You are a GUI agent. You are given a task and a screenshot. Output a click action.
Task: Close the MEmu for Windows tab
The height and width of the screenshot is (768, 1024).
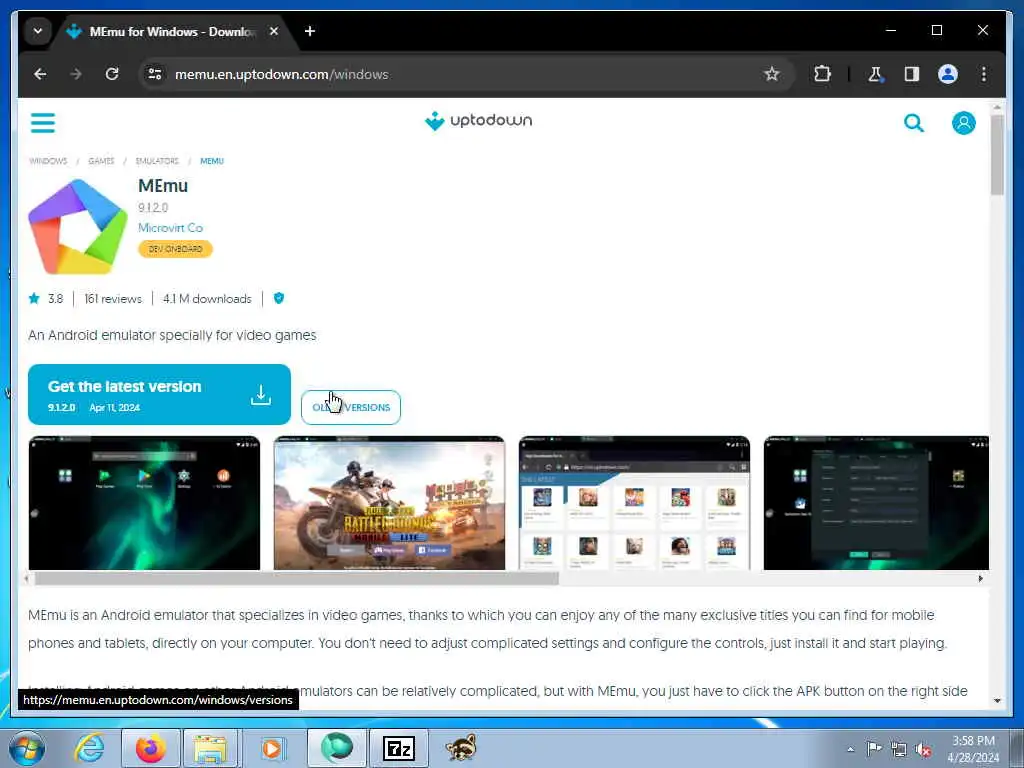click(274, 31)
